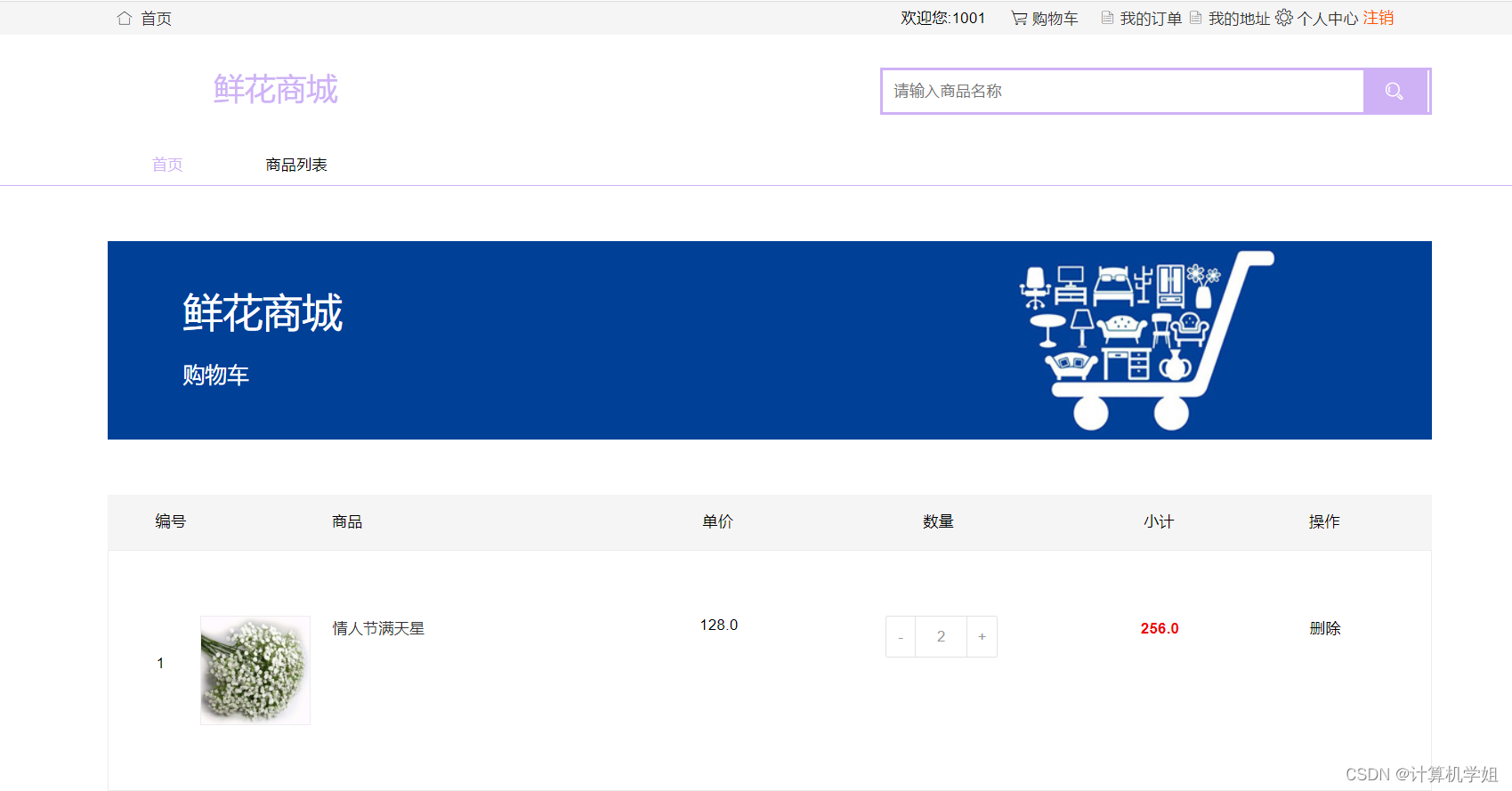This screenshot has height=791, width=1512.
Task: Click the 单价 column header
Action: [717, 521]
